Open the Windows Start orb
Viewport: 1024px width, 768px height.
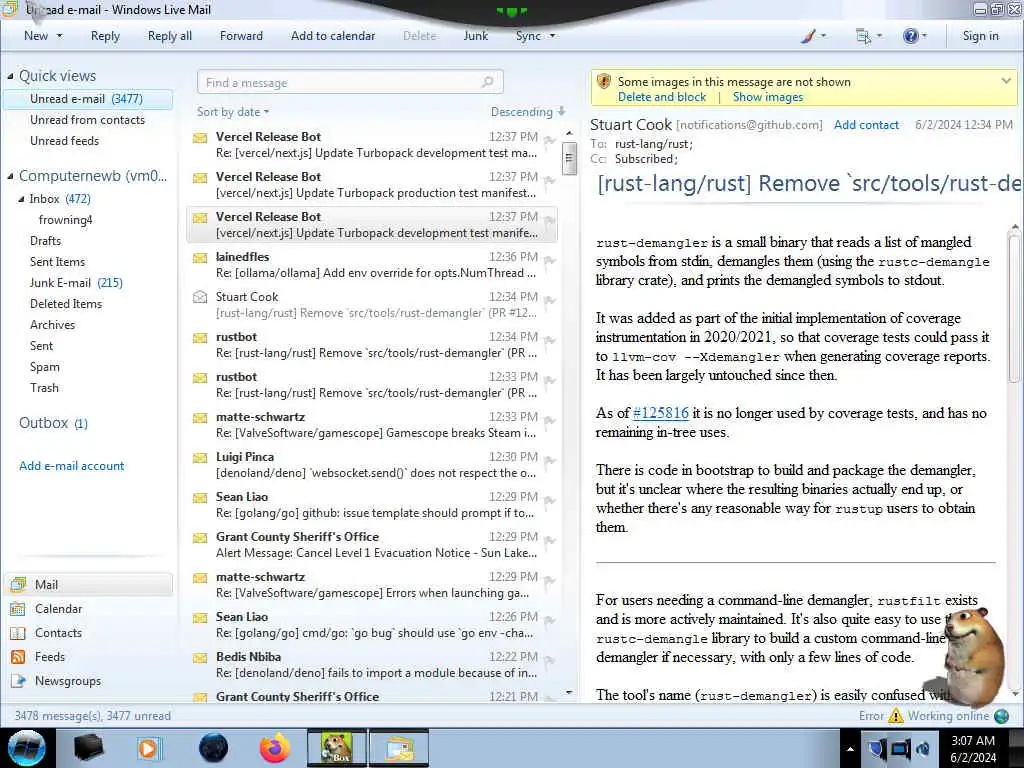click(27, 748)
